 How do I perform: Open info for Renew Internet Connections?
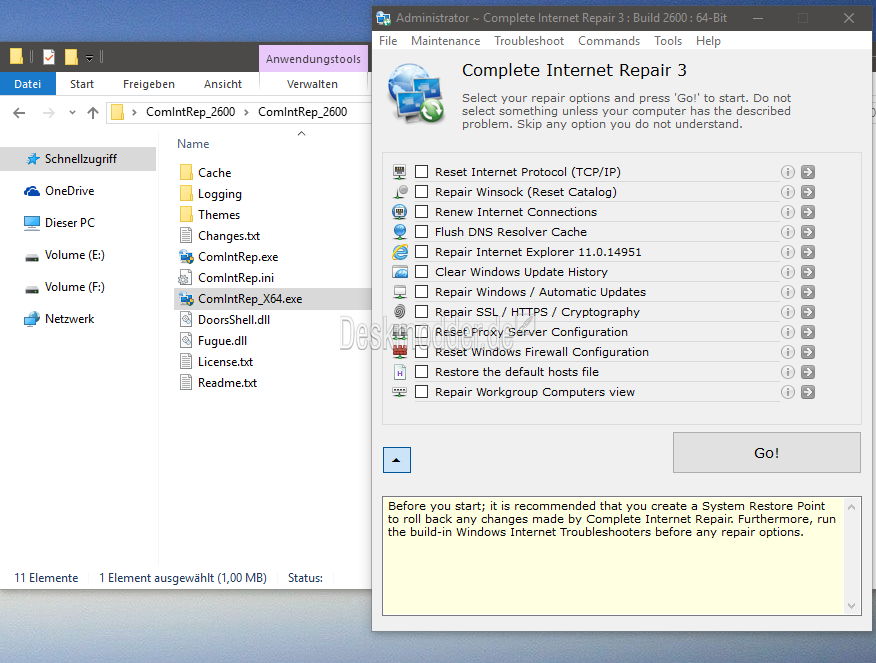[787, 212]
